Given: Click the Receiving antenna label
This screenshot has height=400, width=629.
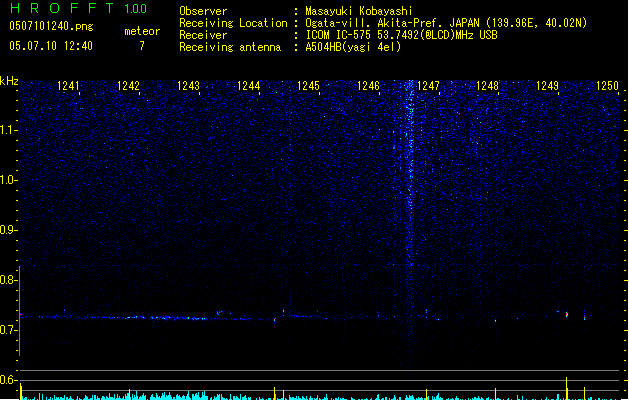Looking at the screenshot, I should click(x=230, y=47).
